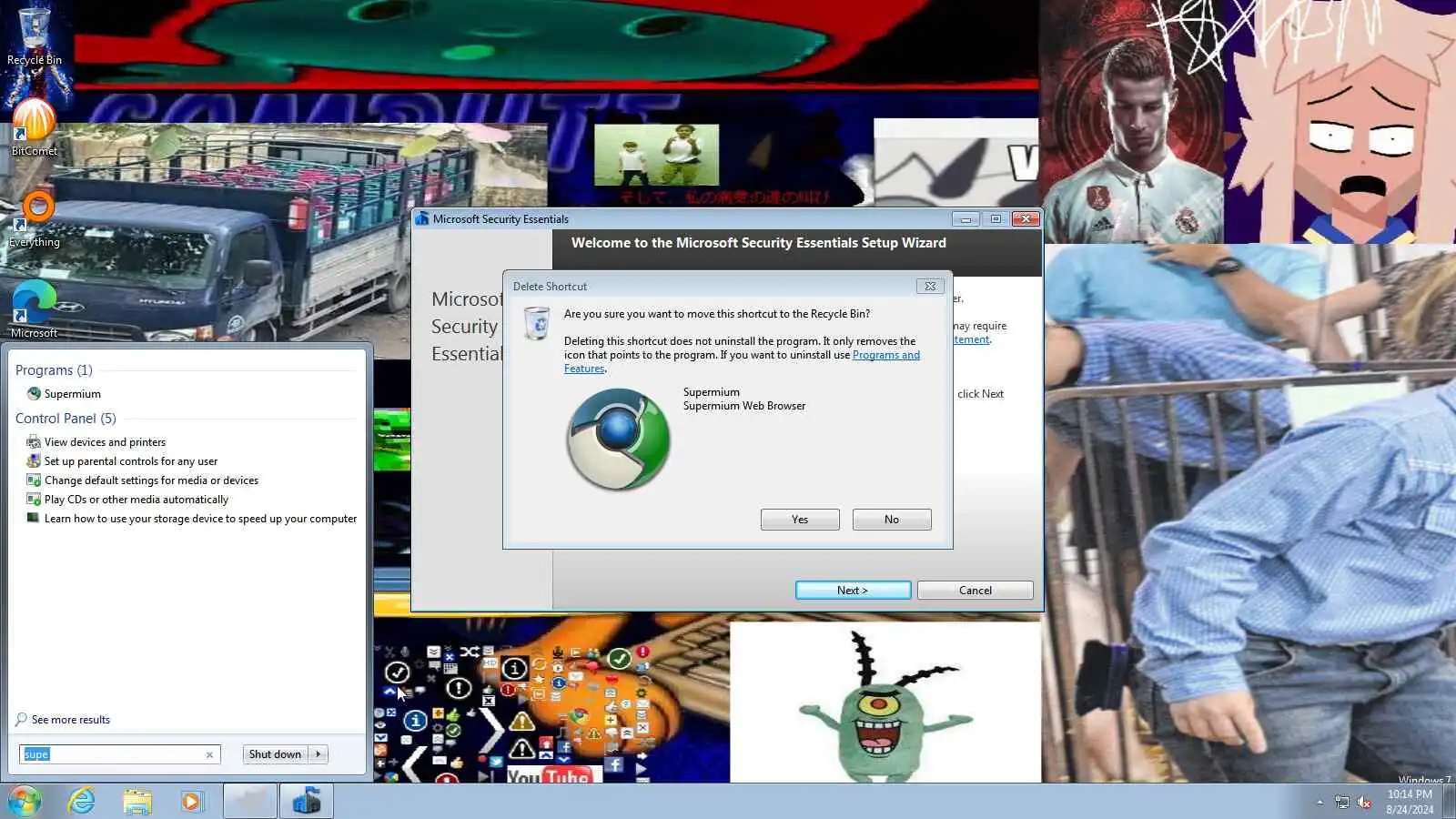Select the blank taskbar window button
Screen dimensions: 1456x819
pos(249,802)
